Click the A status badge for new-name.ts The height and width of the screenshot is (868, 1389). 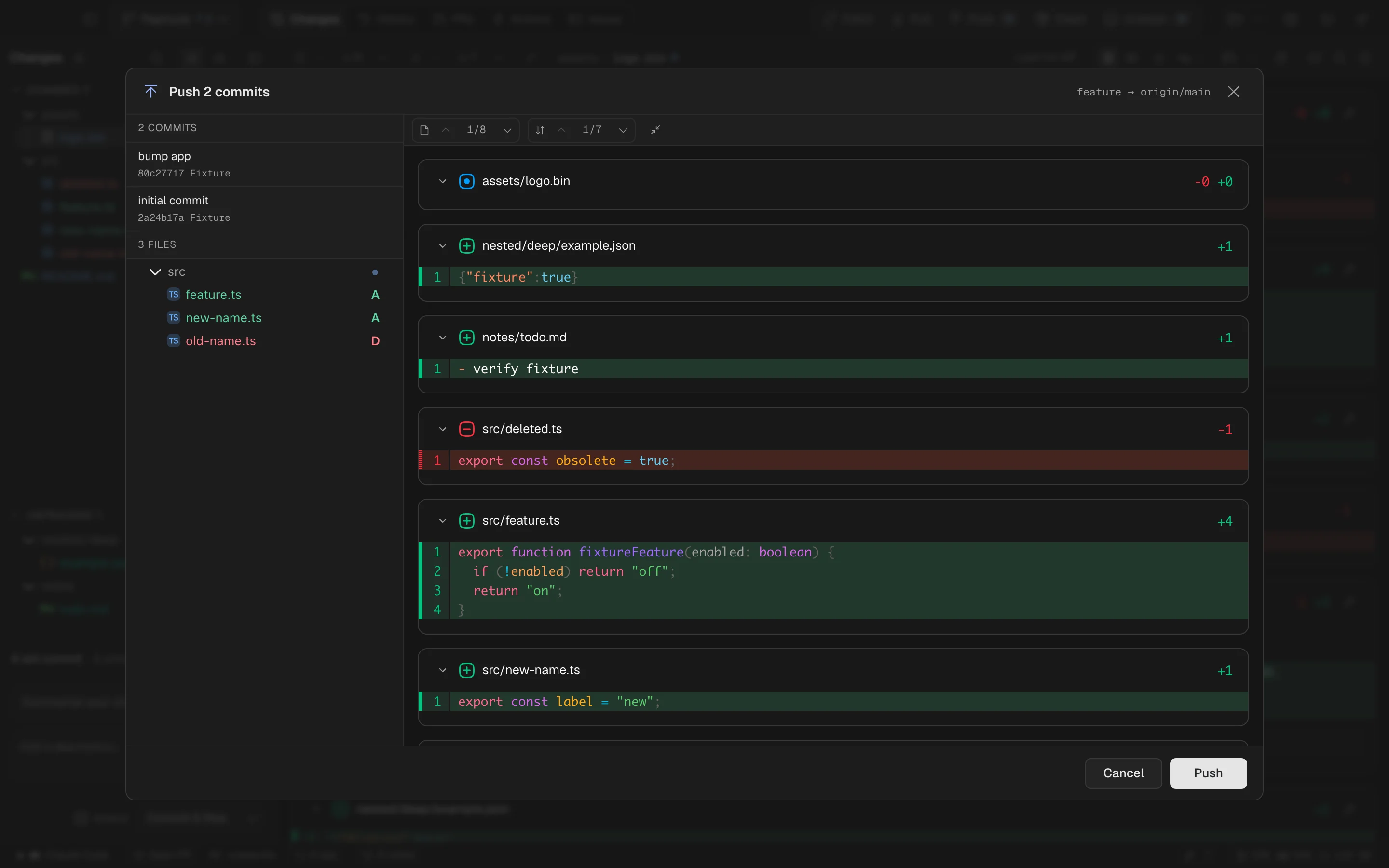(x=375, y=318)
